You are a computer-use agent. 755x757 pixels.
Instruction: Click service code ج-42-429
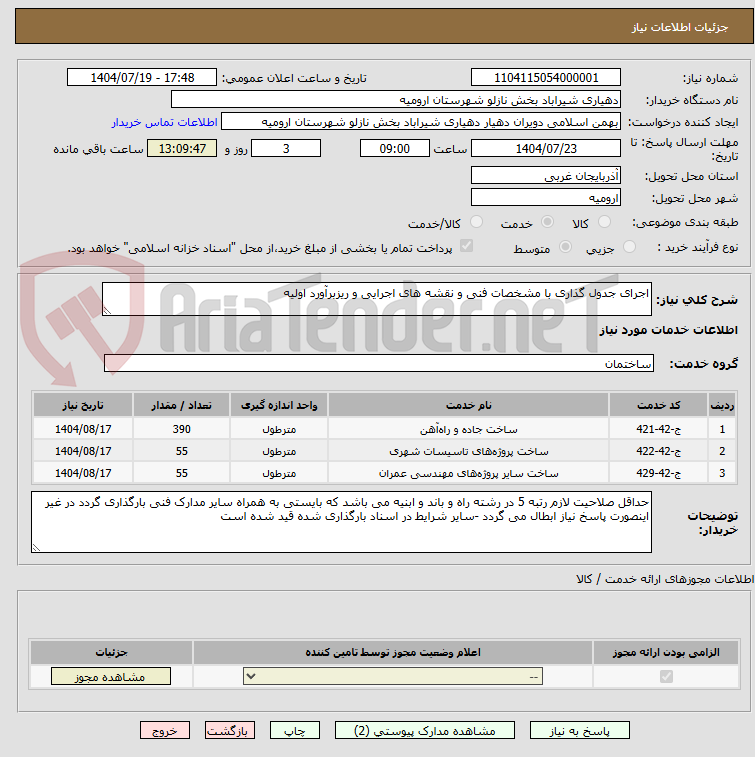[658, 473]
